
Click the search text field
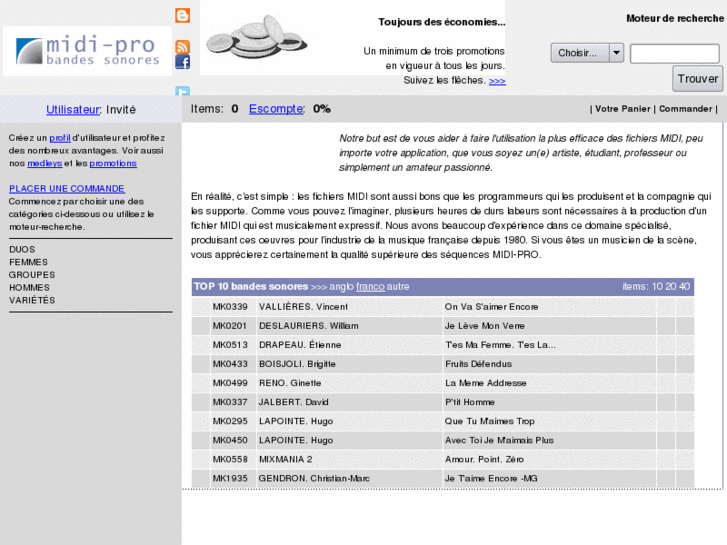(675, 53)
